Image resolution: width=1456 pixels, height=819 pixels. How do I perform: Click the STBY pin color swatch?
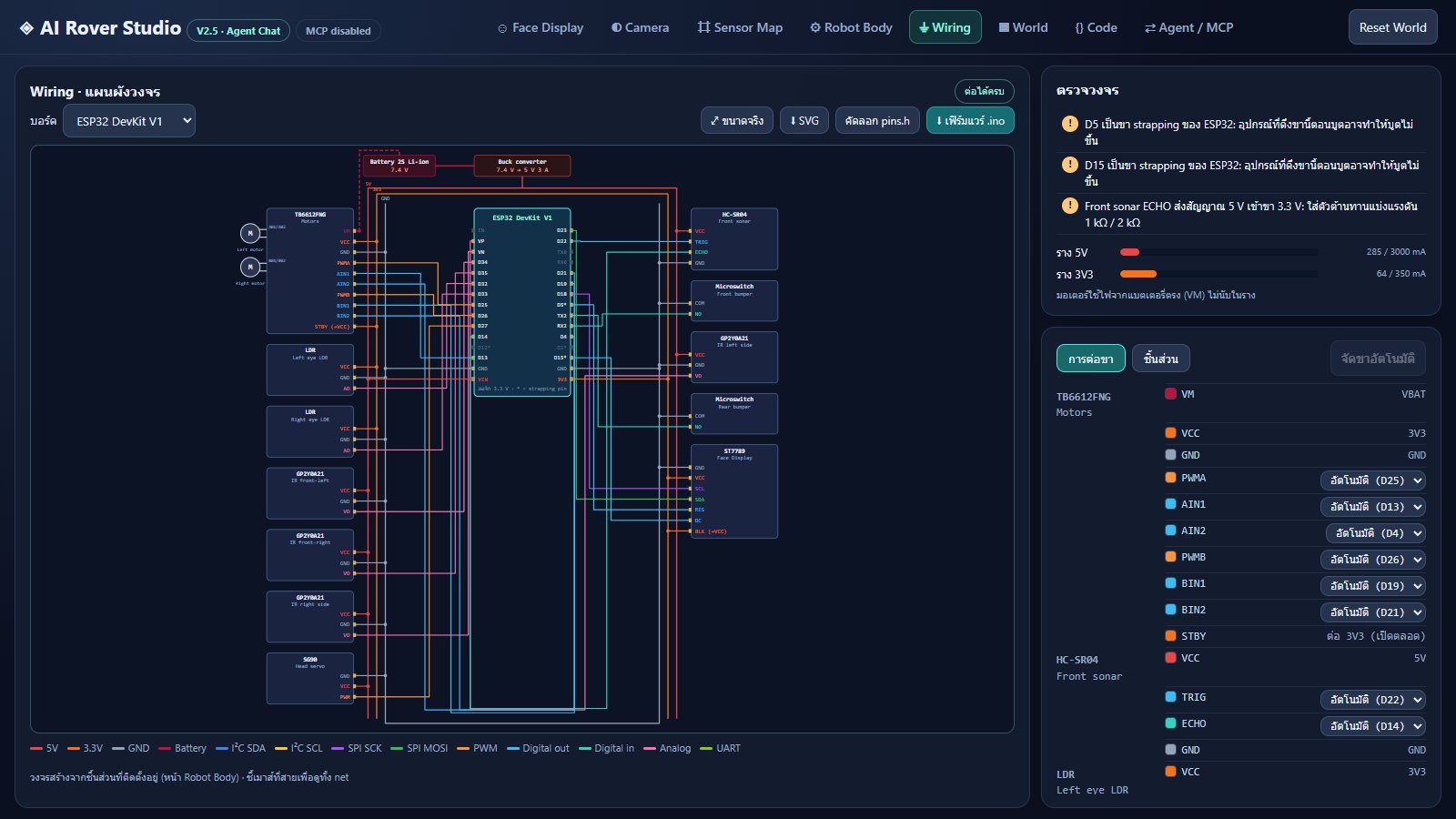tap(1170, 636)
